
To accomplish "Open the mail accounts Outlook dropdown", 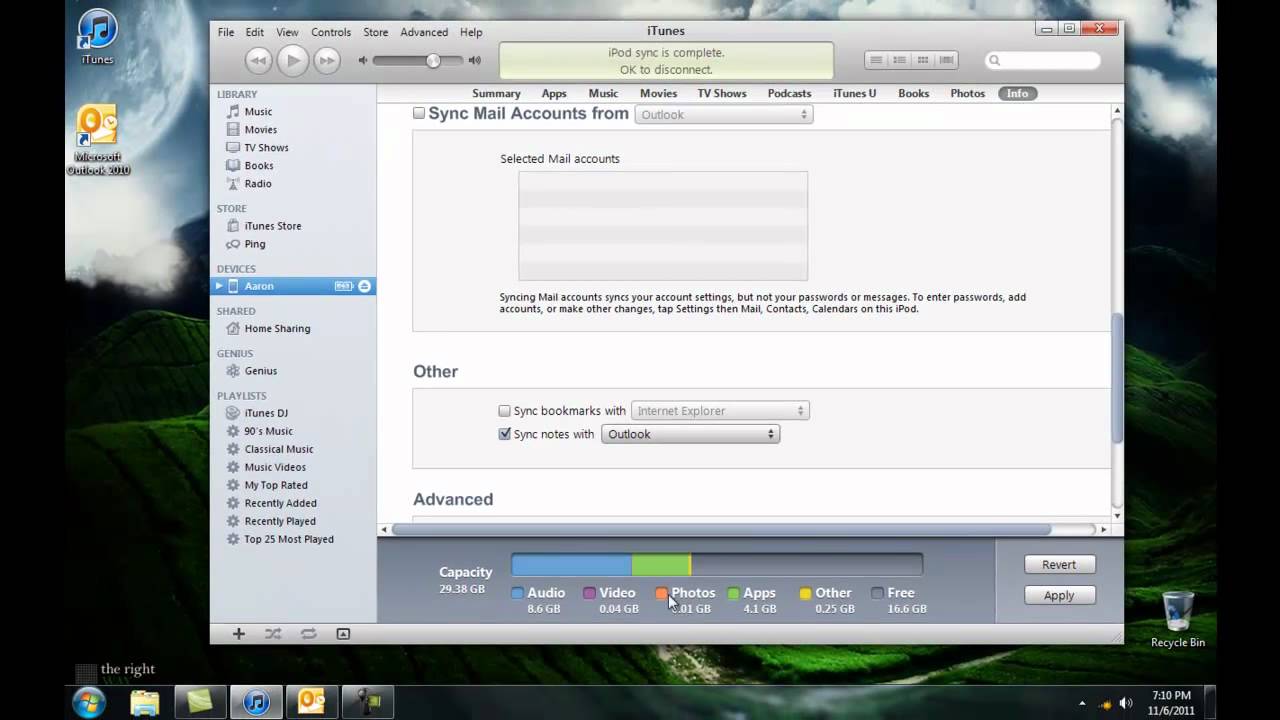I will pos(724,115).
